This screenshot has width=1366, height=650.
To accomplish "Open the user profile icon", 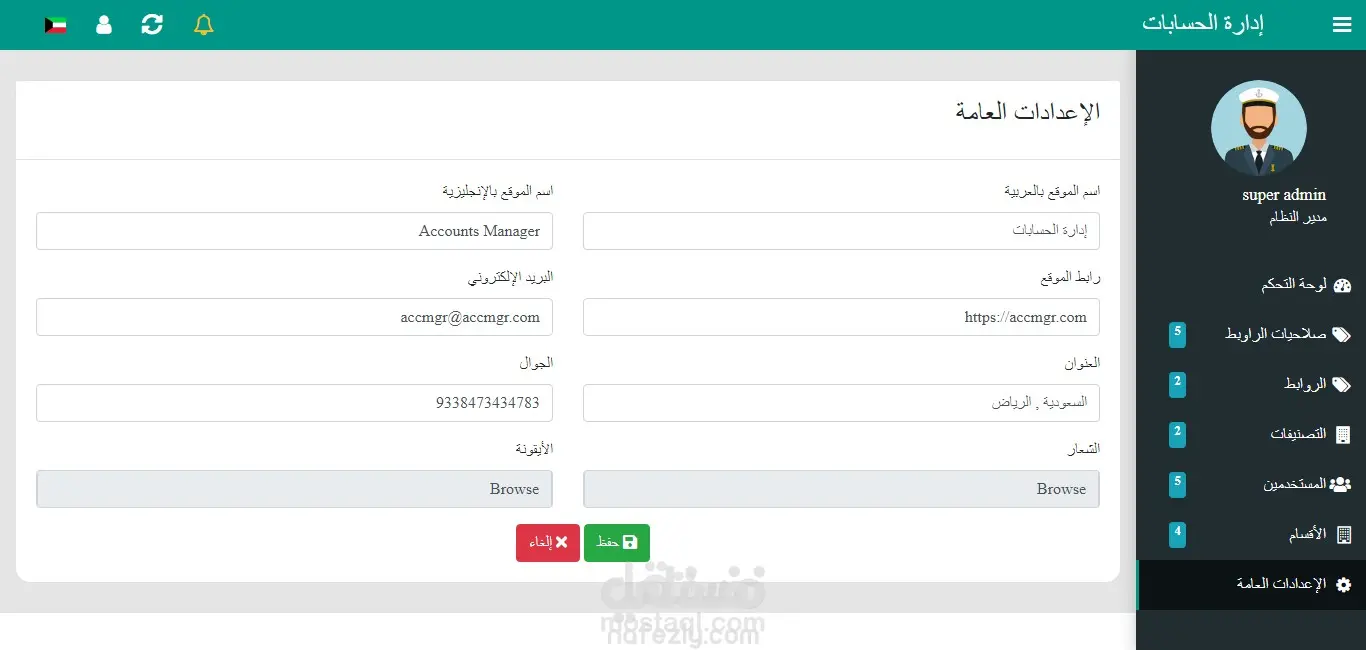I will [x=104, y=25].
